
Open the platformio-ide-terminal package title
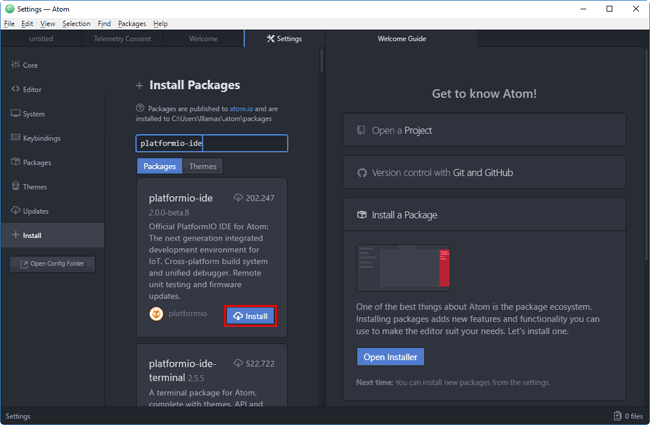coord(182,371)
